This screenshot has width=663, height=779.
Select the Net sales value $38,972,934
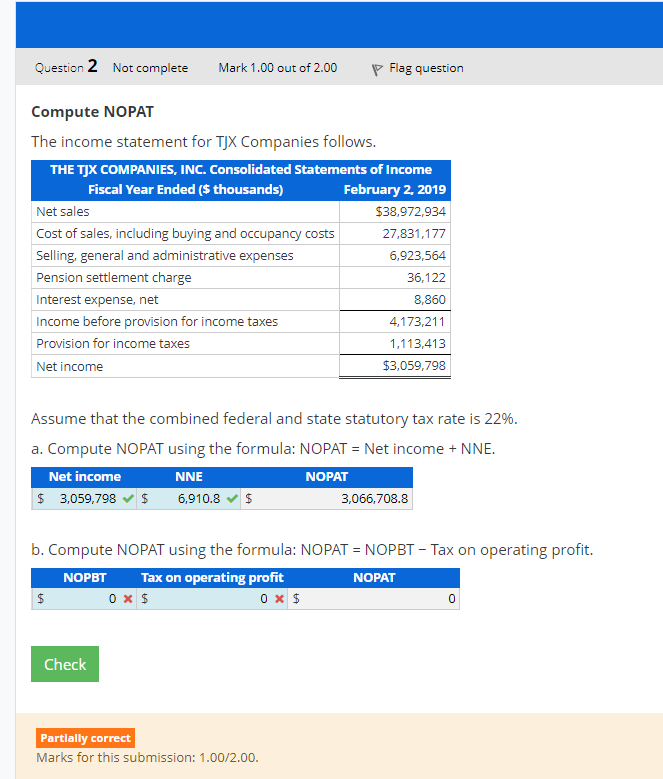click(x=410, y=212)
